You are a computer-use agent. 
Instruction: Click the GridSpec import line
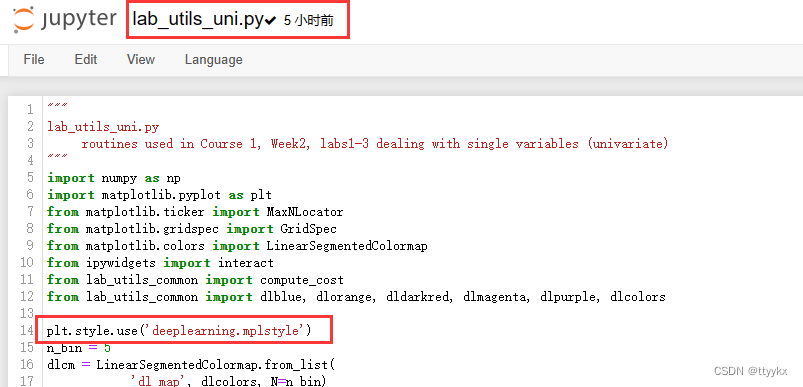pyautogui.click(x=192, y=229)
